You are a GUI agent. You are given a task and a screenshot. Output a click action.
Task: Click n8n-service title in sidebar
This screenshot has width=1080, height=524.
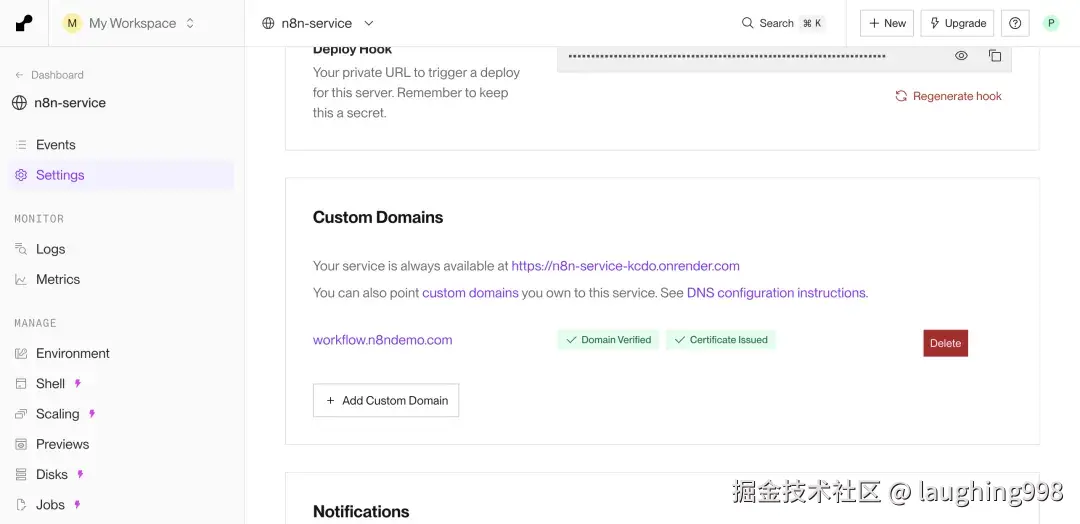point(70,103)
